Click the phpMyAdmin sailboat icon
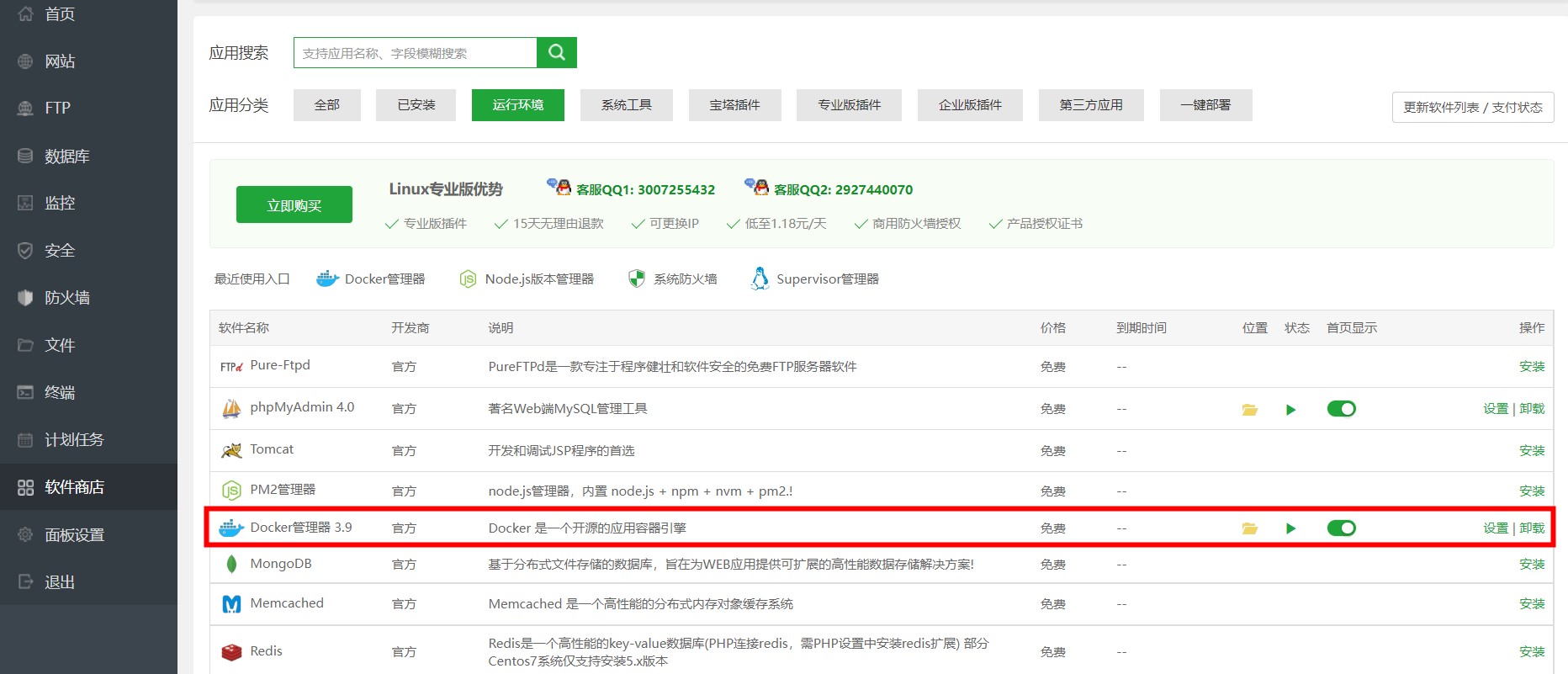1568x674 pixels. coord(231,409)
